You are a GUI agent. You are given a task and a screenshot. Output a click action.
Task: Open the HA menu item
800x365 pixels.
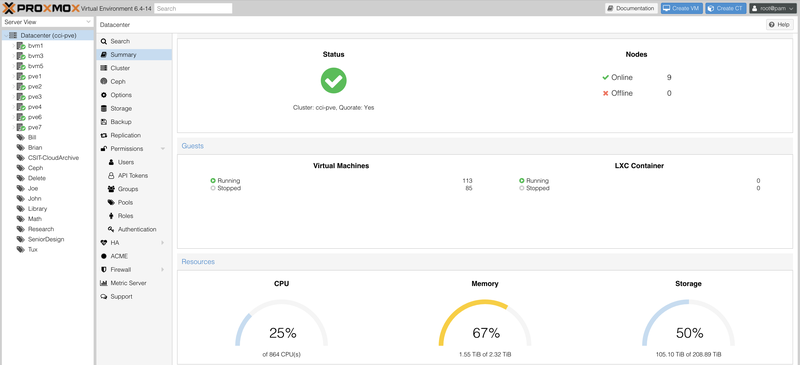coord(134,243)
